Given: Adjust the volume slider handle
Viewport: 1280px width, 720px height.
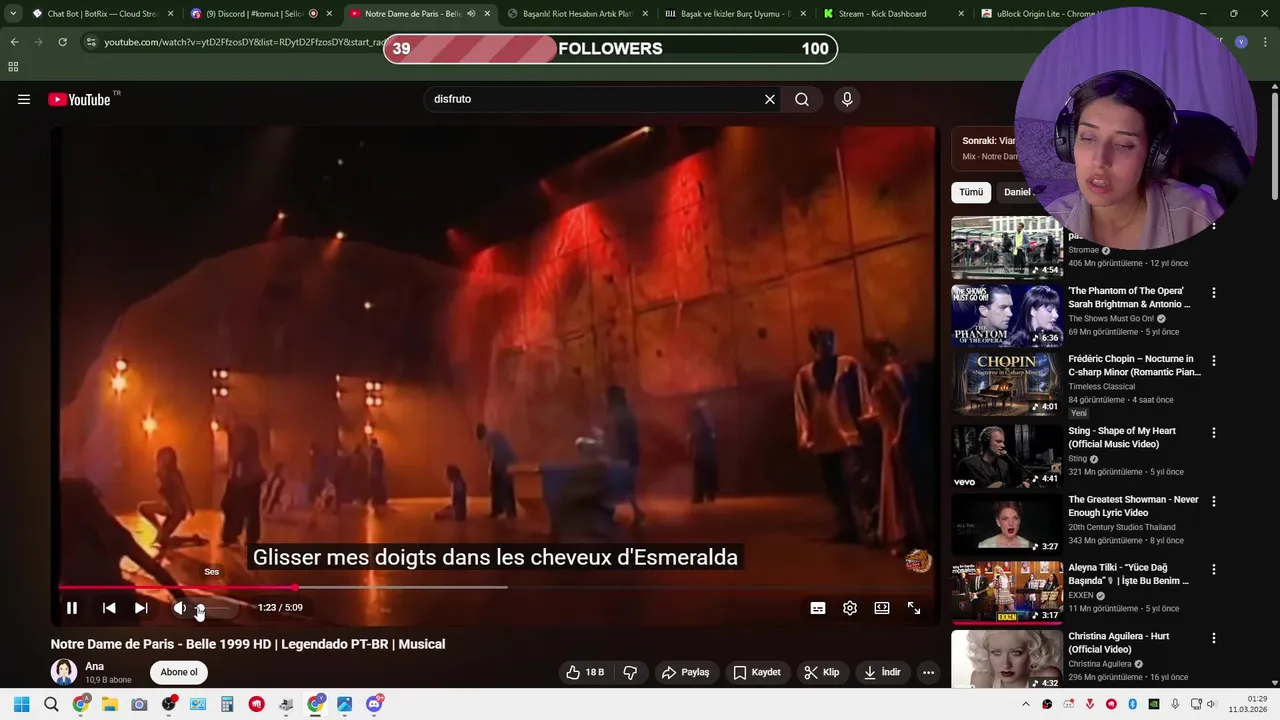Looking at the screenshot, I should [x=200, y=608].
